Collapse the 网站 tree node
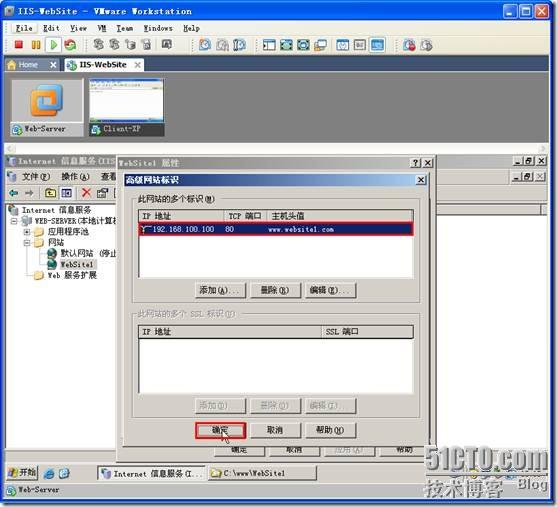Screen dimensions: 557x507 pos(27,243)
